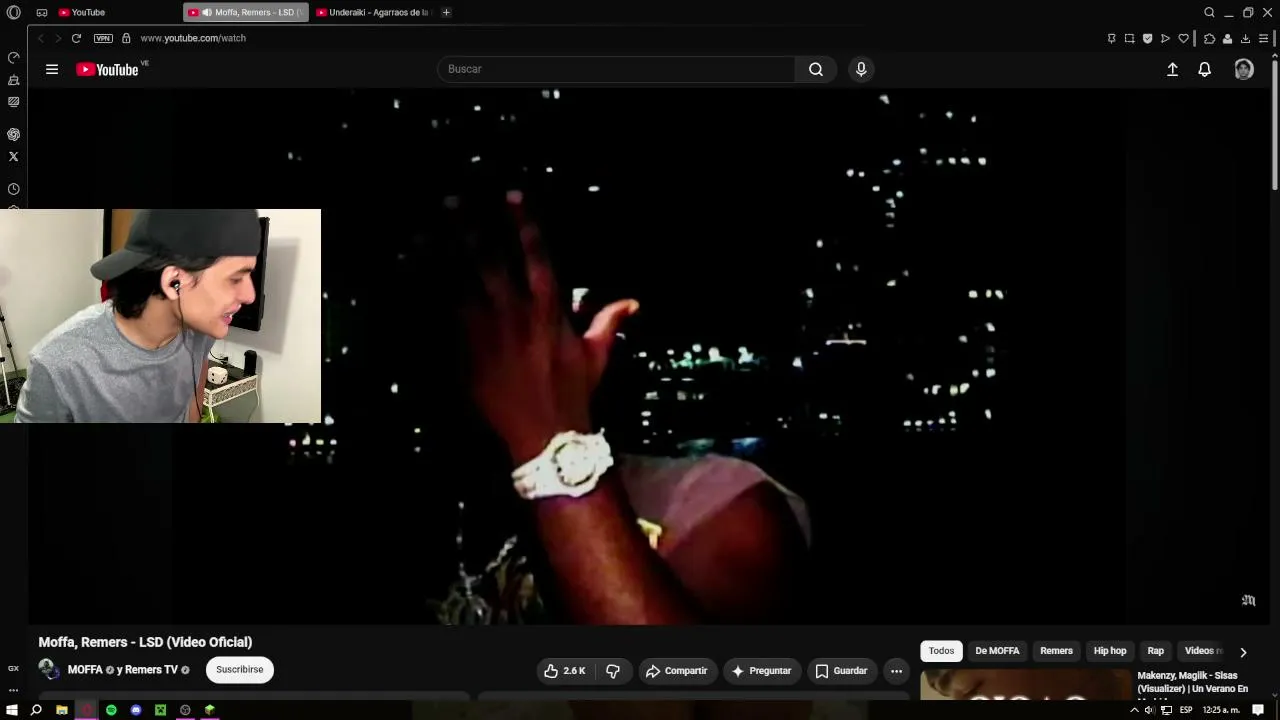This screenshot has height=720, width=1280.
Task: Open YouTube account avatar menu
Action: point(1244,69)
